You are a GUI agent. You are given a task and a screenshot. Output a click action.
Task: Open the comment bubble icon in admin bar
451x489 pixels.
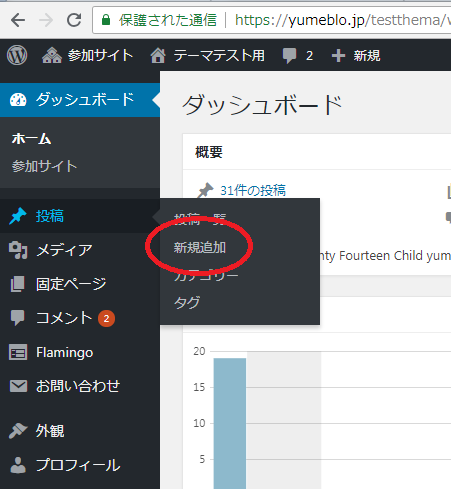coord(289,56)
